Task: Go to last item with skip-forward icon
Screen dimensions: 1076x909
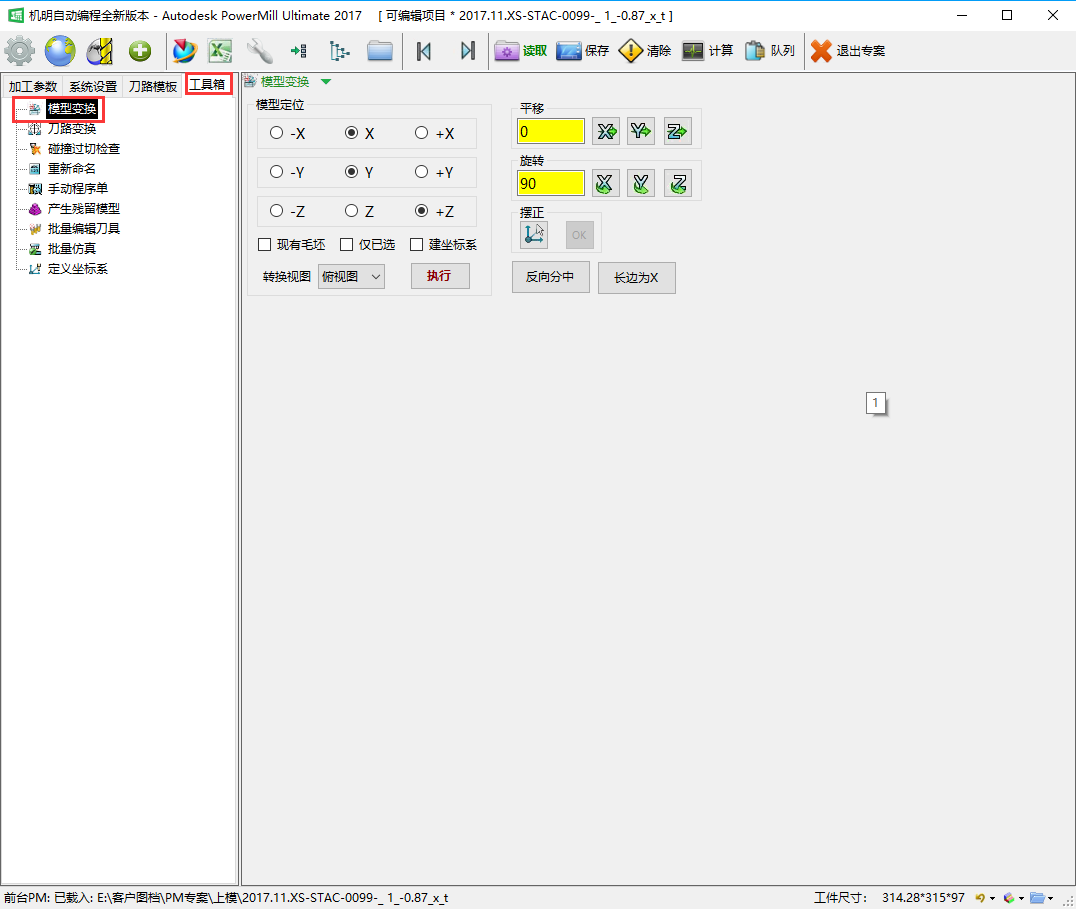Action: [467, 51]
